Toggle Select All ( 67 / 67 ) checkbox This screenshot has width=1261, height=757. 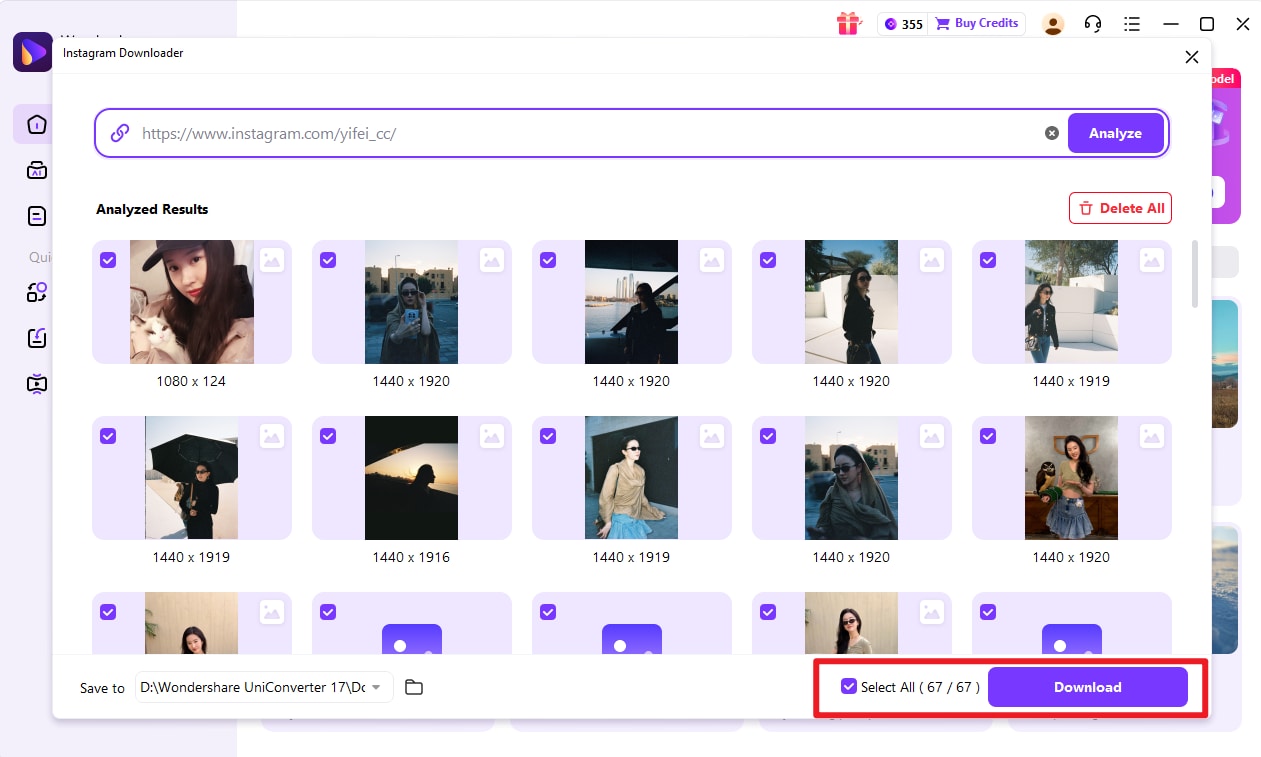click(x=849, y=686)
